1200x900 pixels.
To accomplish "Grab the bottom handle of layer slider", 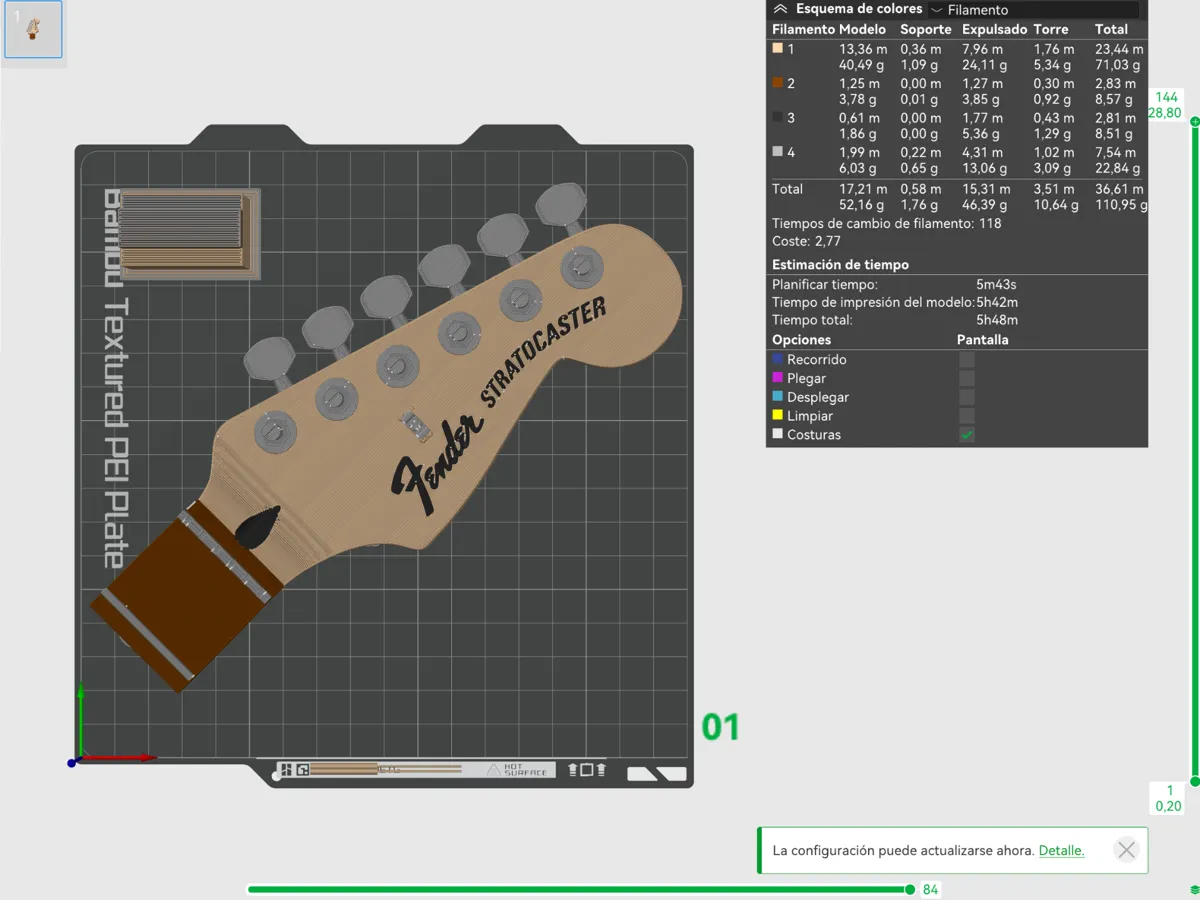I will point(1194,782).
